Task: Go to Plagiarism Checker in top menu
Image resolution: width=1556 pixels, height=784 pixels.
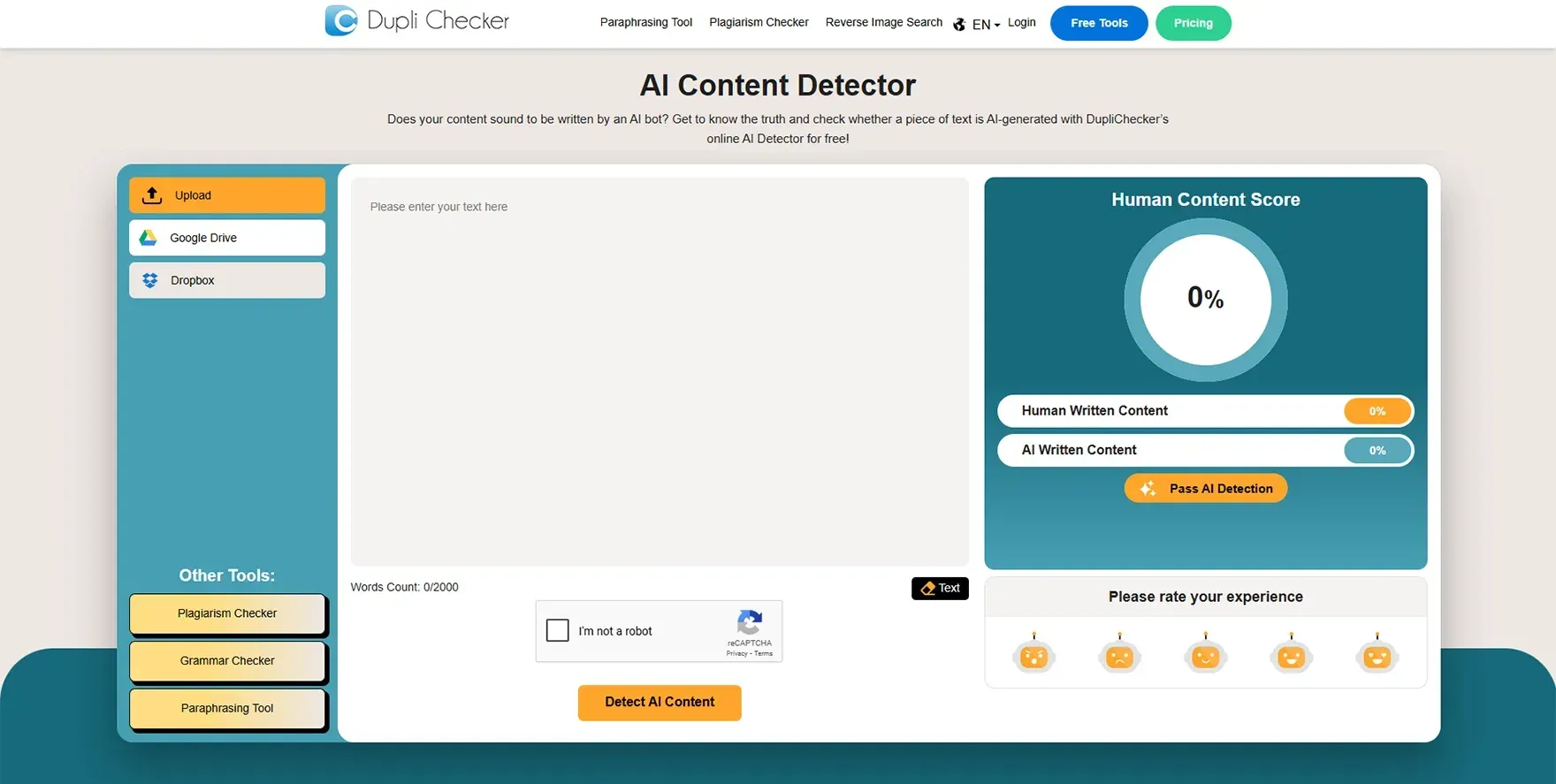Action: [x=759, y=23]
